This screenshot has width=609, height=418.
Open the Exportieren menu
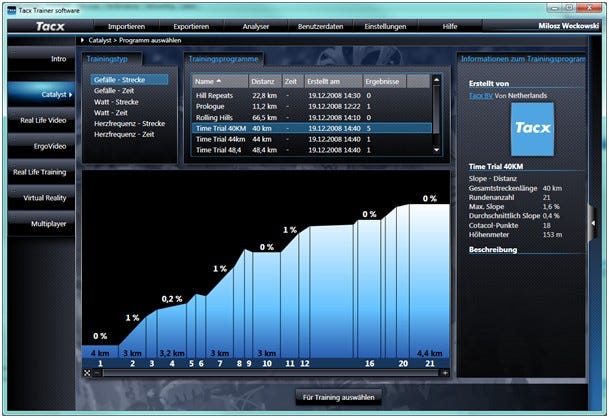[x=191, y=26]
